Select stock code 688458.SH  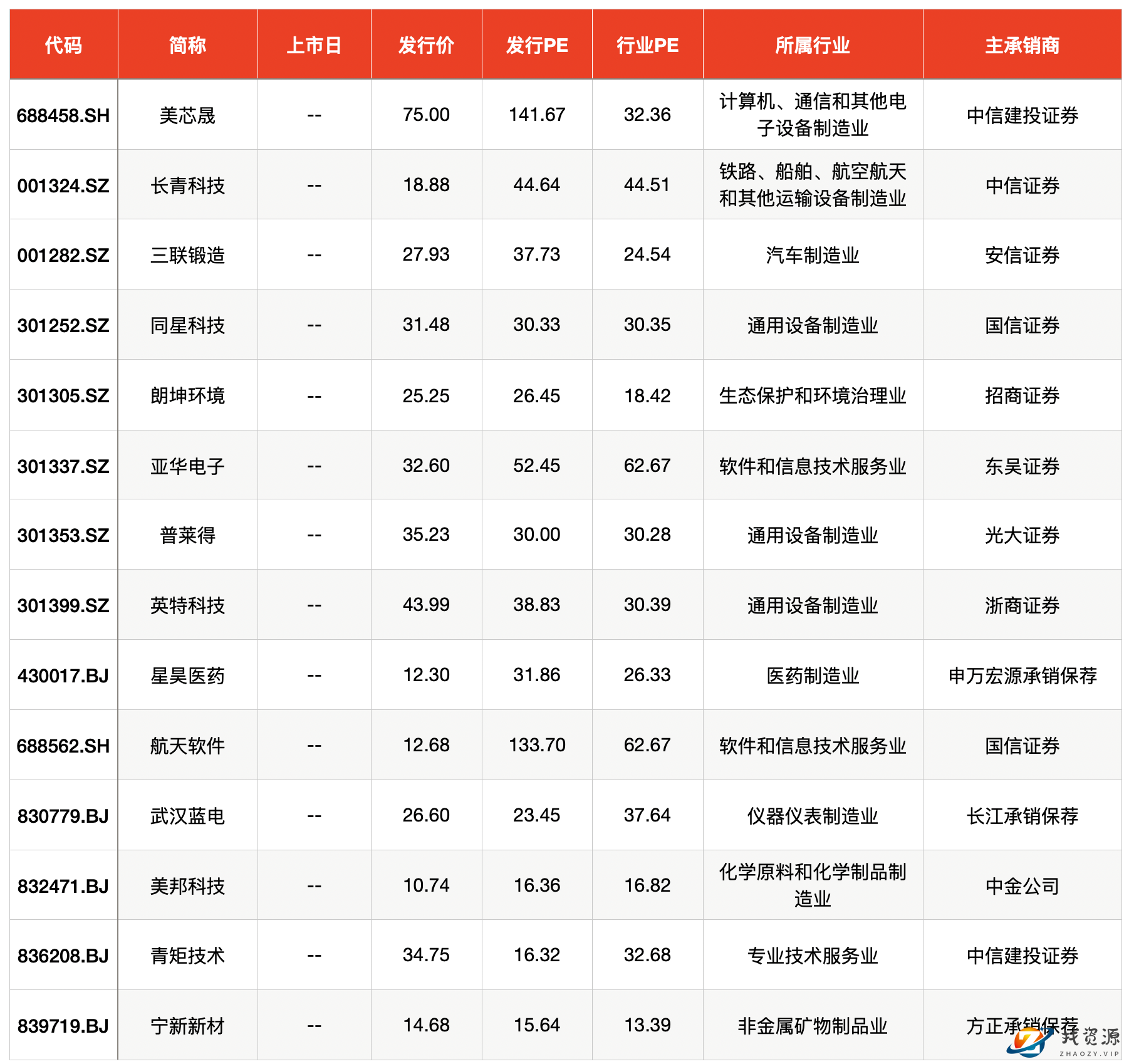(63, 115)
